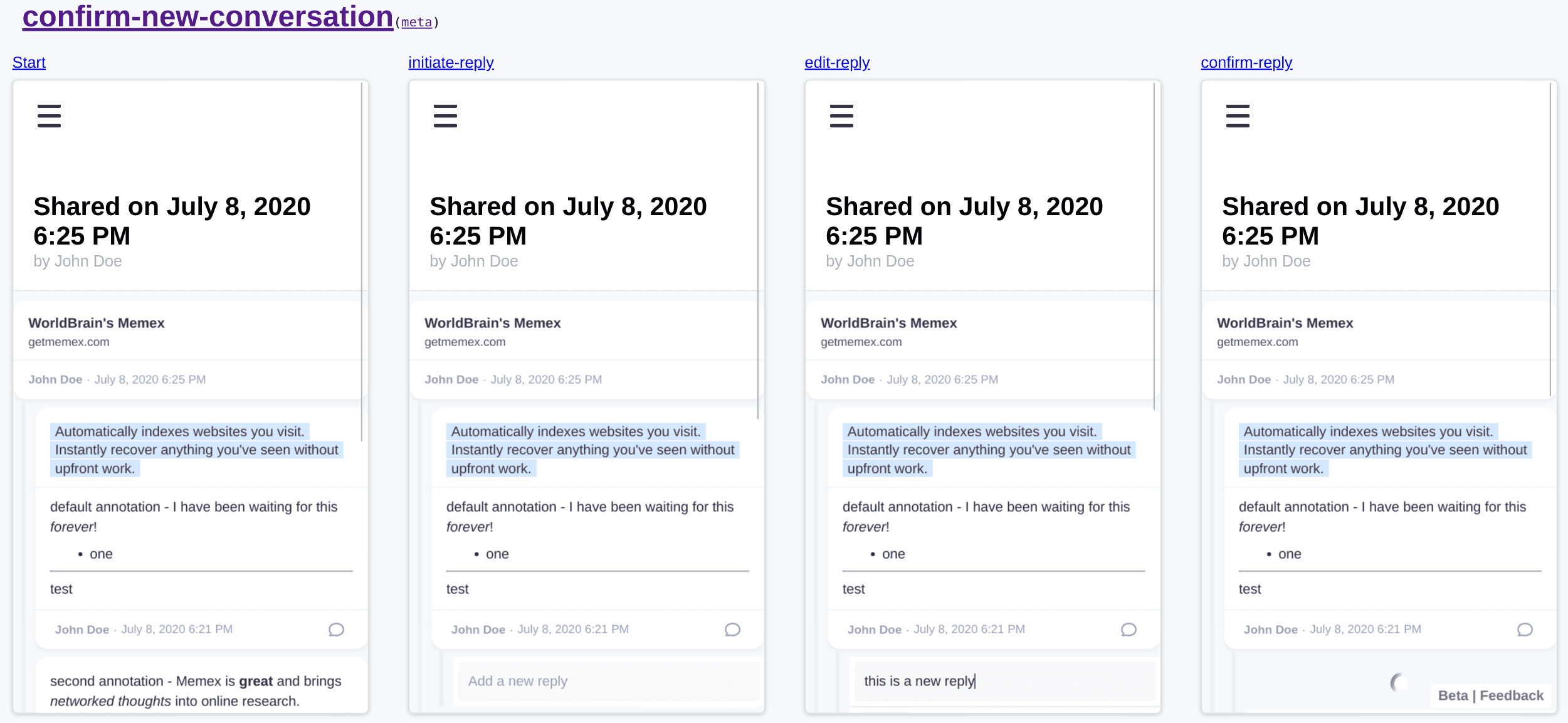Open hamburger menu in confirm-reply panel
Image resolution: width=1568 pixels, height=723 pixels.
tap(1238, 116)
